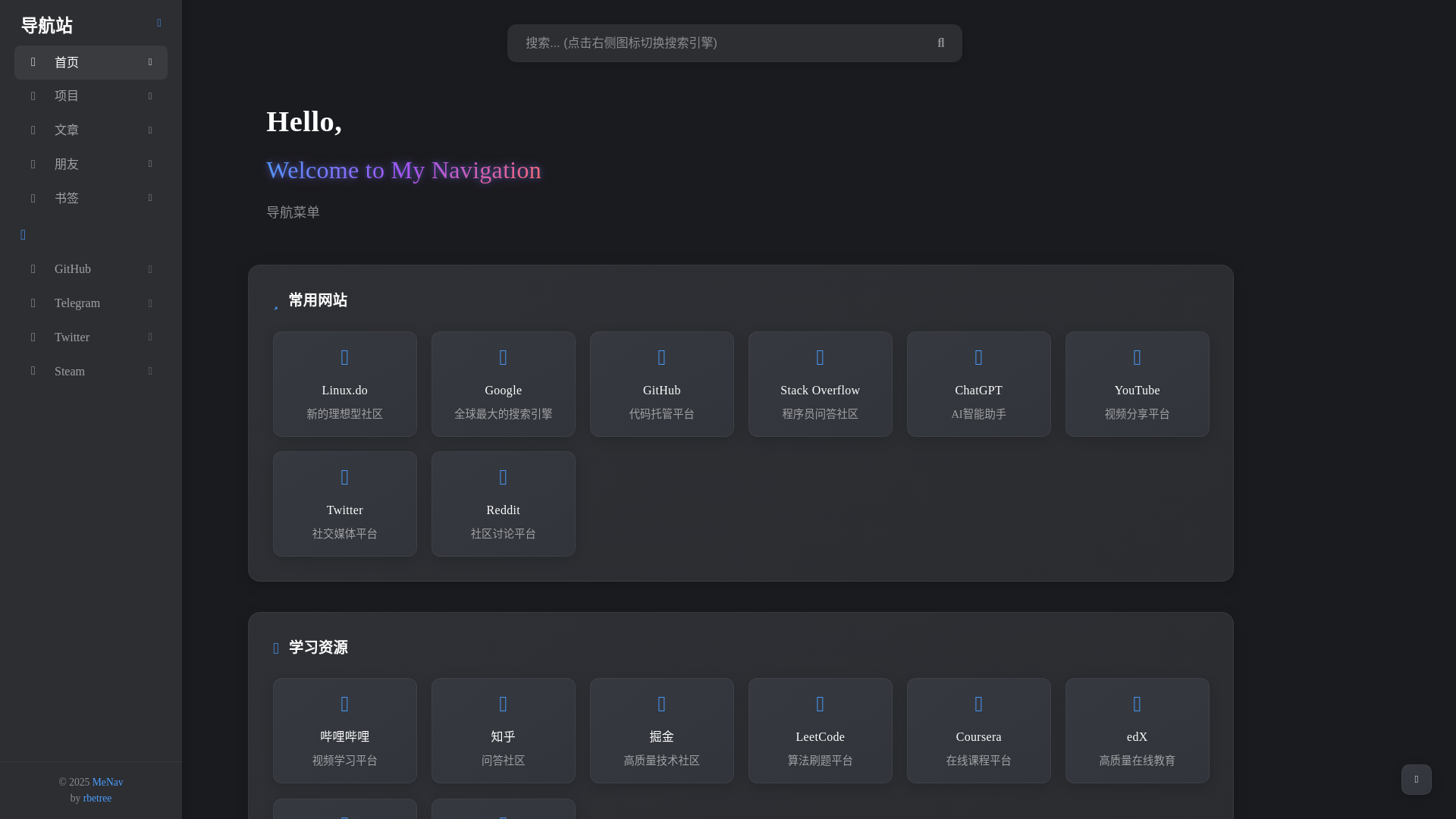Open the 首页 menu item

[91, 62]
